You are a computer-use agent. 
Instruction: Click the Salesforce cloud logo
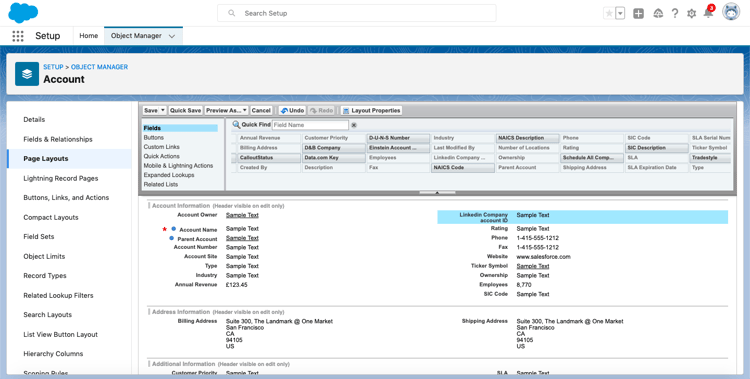[x=23, y=12]
